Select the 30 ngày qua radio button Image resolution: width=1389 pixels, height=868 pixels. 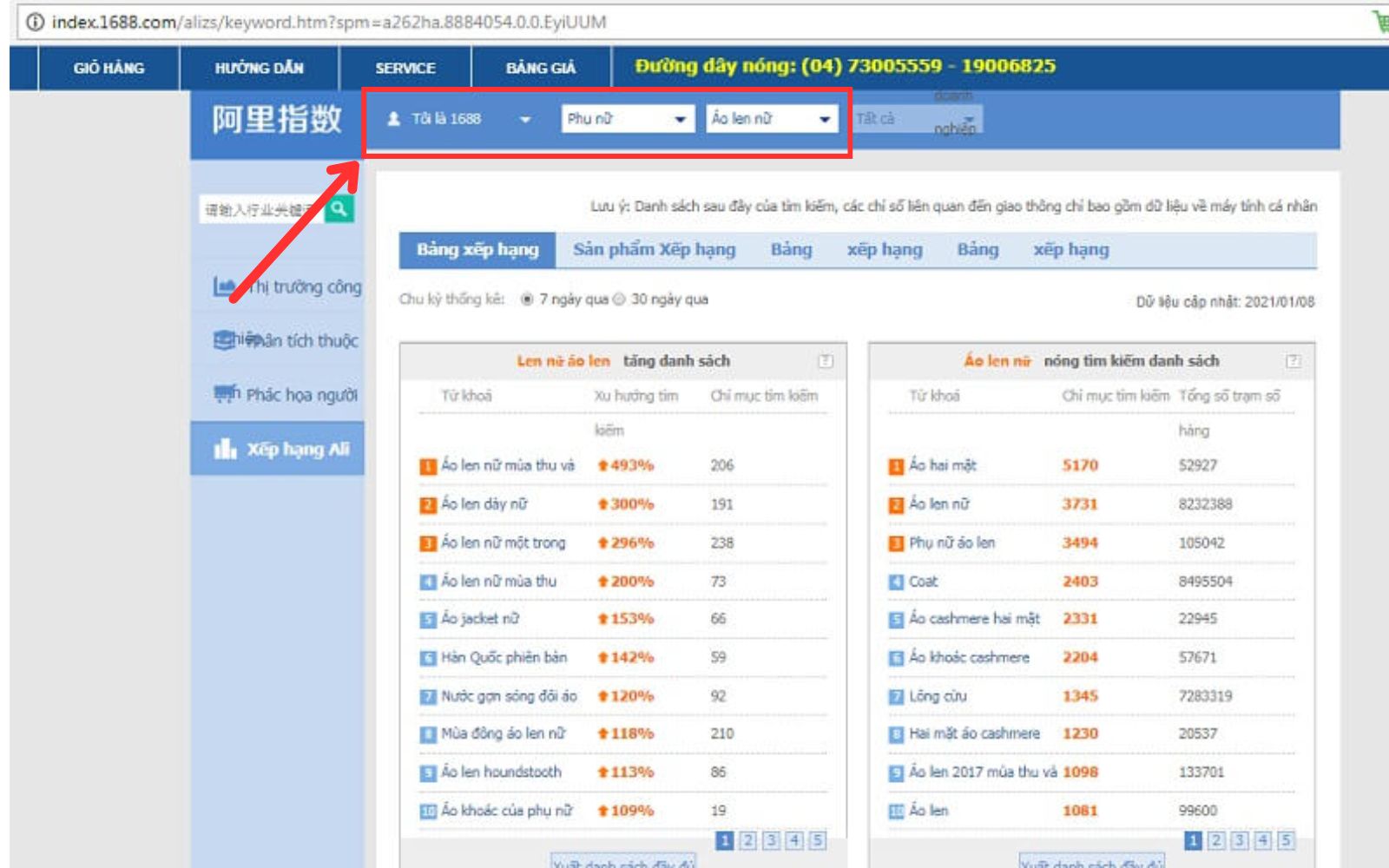619,299
